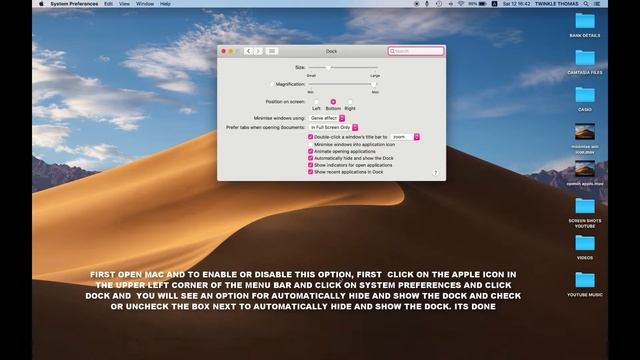640x360 pixels.
Task: Select the YOUTUBE MUSIC folder
Action: click(x=585, y=280)
